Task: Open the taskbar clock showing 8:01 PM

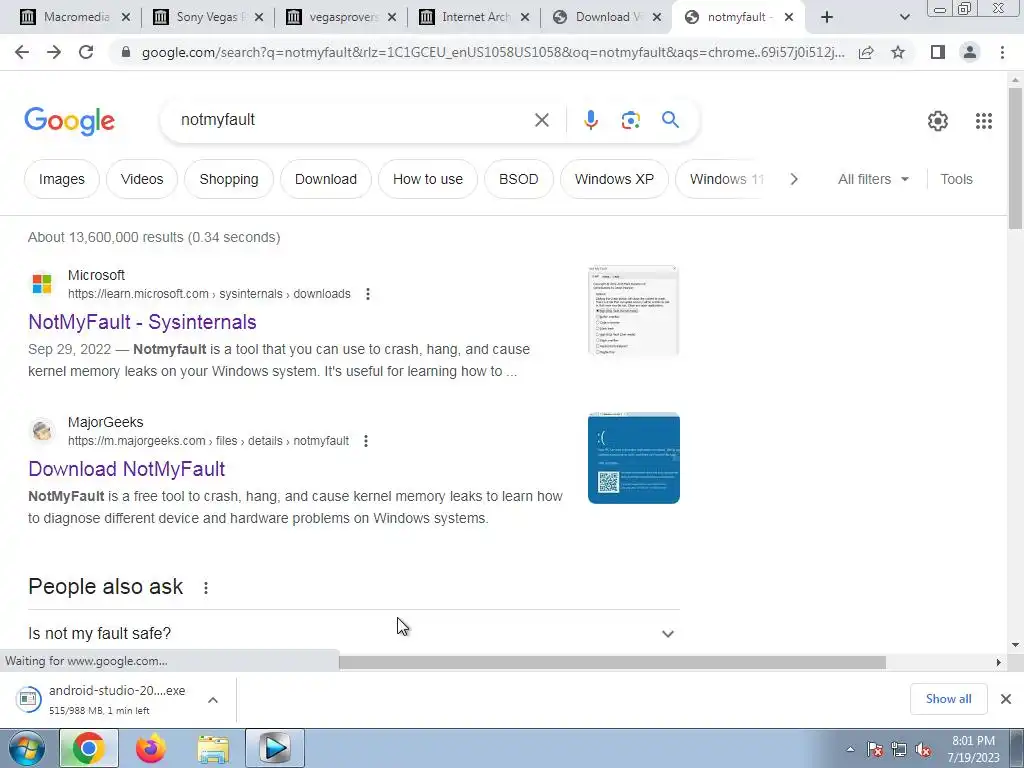Action: coord(973,749)
